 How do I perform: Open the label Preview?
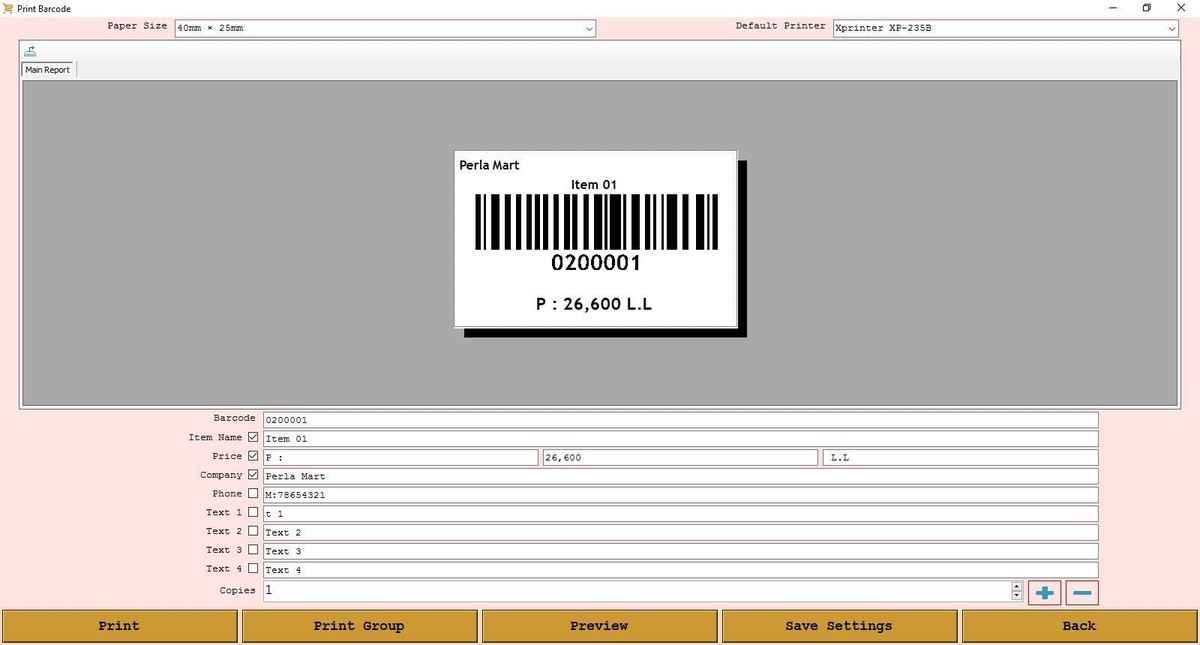tap(599, 626)
